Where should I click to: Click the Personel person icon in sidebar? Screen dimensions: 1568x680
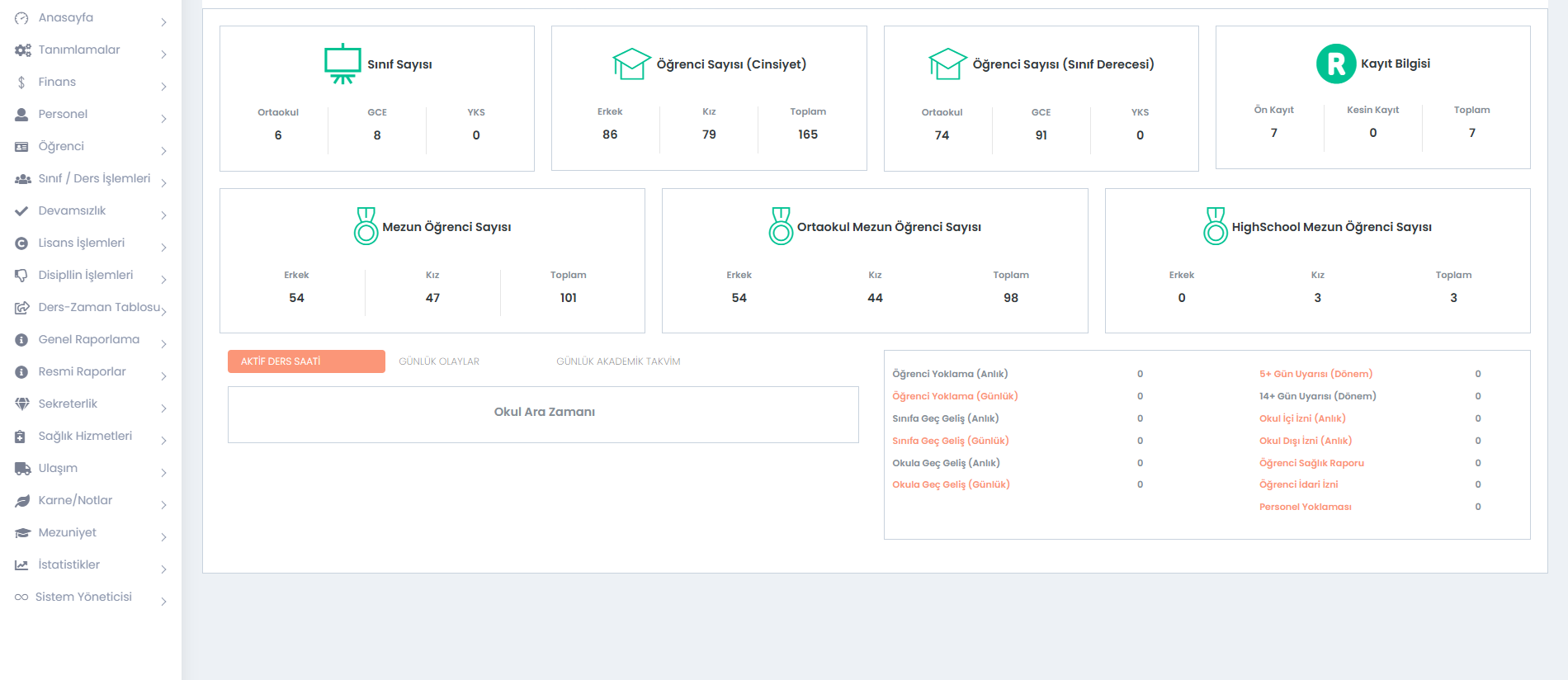pyautogui.click(x=21, y=115)
